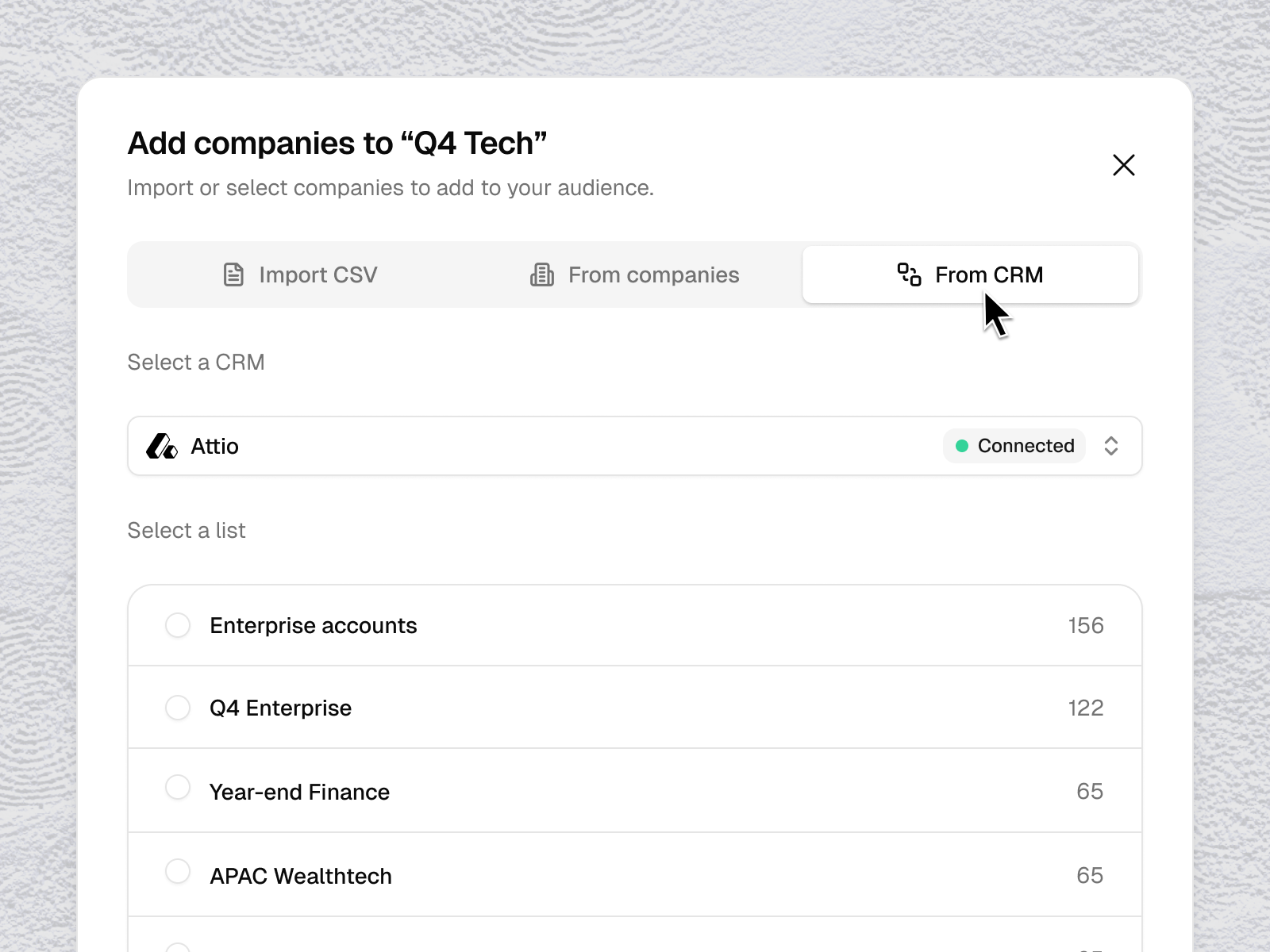Select the Q4 Enterprise radio button
The image size is (1270, 952).
(x=178, y=708)
